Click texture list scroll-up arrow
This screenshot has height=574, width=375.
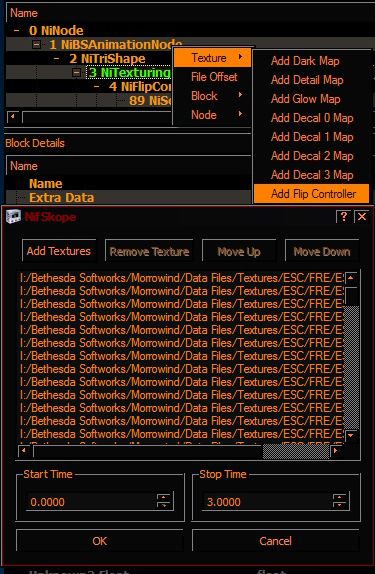(x=351, y=278)
